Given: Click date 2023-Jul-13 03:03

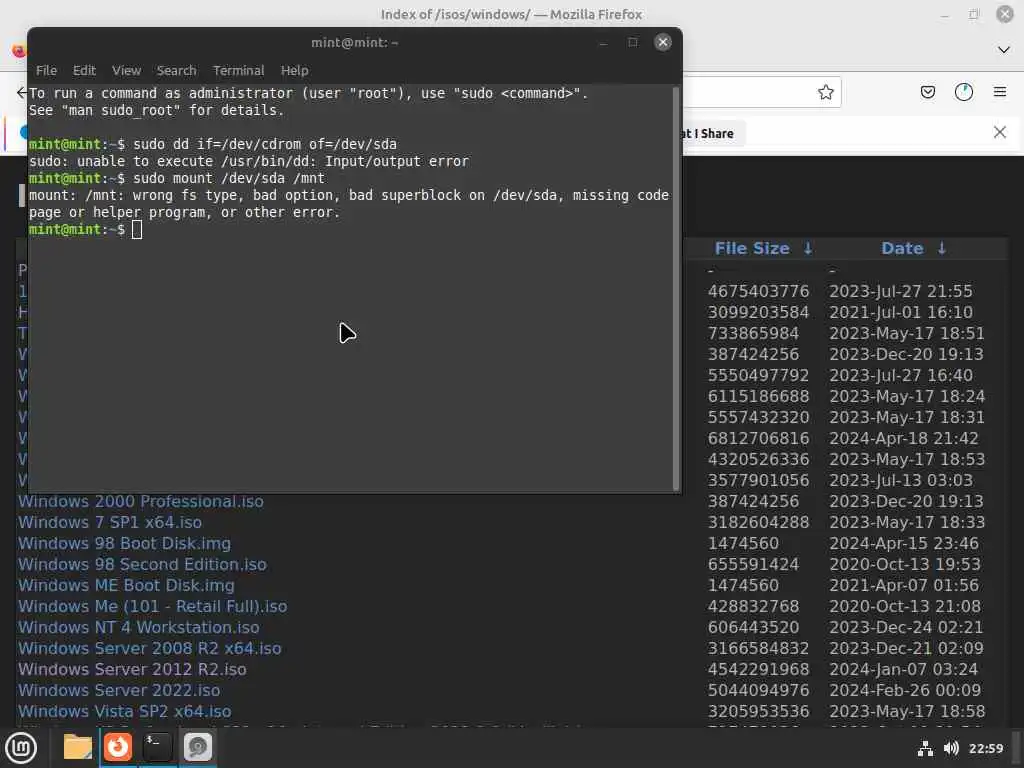Looking at the screenshot, I should 901,480.
